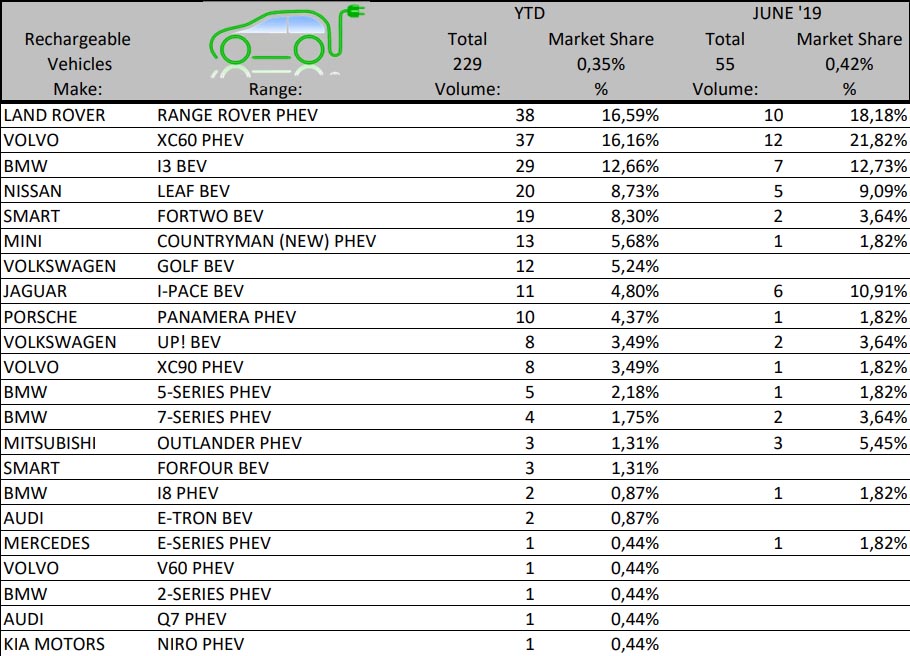Viewport: 910px width, 656px height.
Task: Click the 21,82% June market share cell
Action: pyautogui.click(x=875, y=140)
